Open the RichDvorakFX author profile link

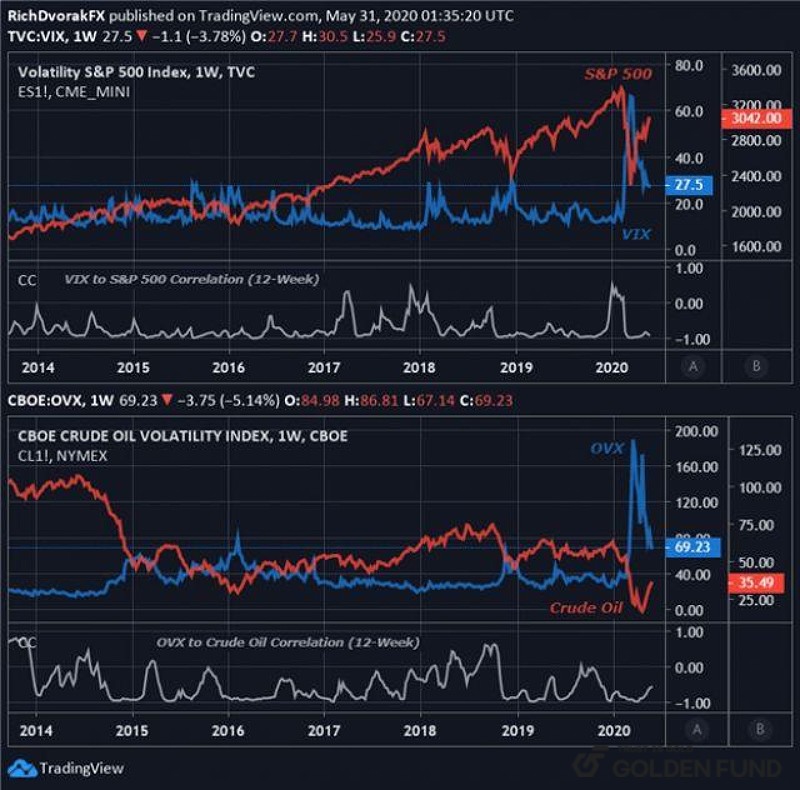45,13
